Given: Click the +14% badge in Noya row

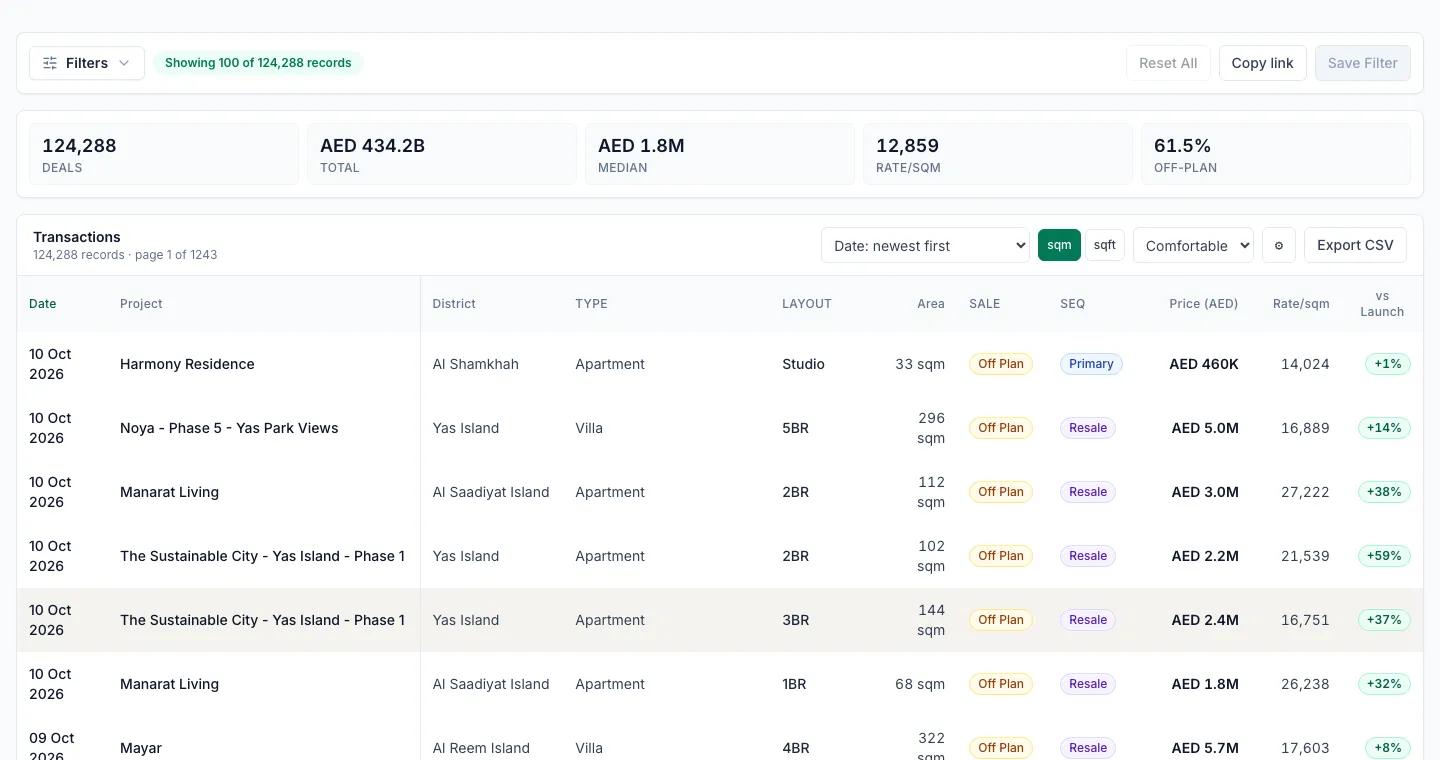Looking at the screenshot, I should coord(1384,428).
